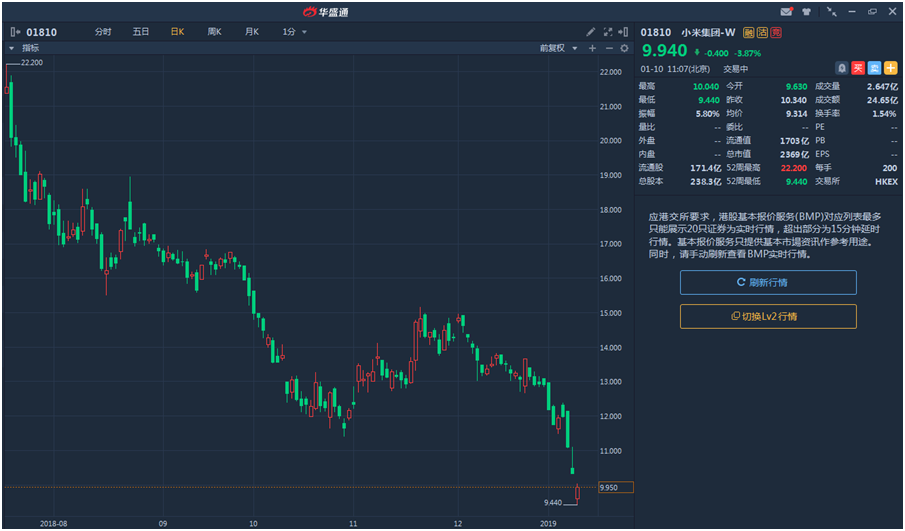This screenshot has height=531, width=905.
Task: Click the blue 卖 sell icon
Action: [x=874, y=68]
